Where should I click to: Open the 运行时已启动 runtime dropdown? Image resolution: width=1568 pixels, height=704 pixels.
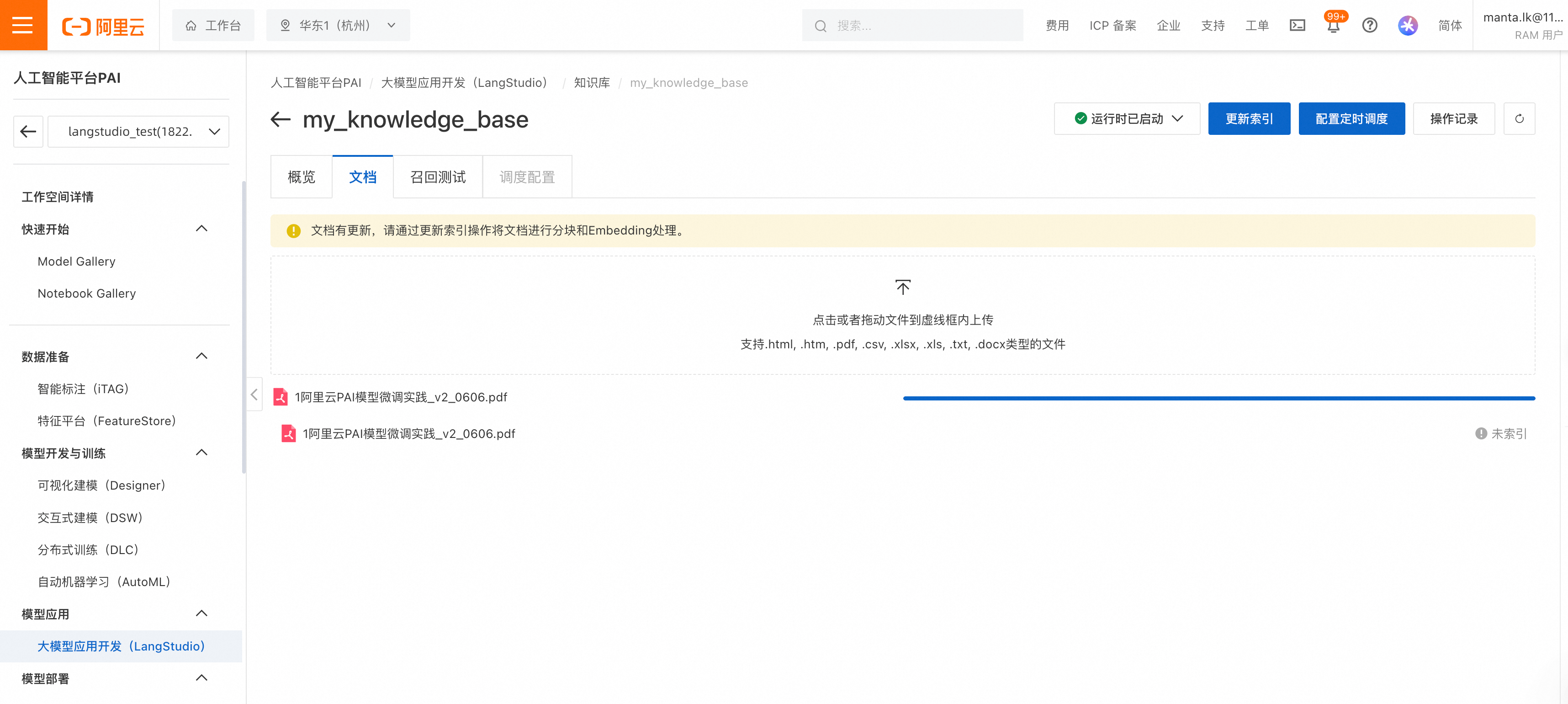tap(1127, 119)
